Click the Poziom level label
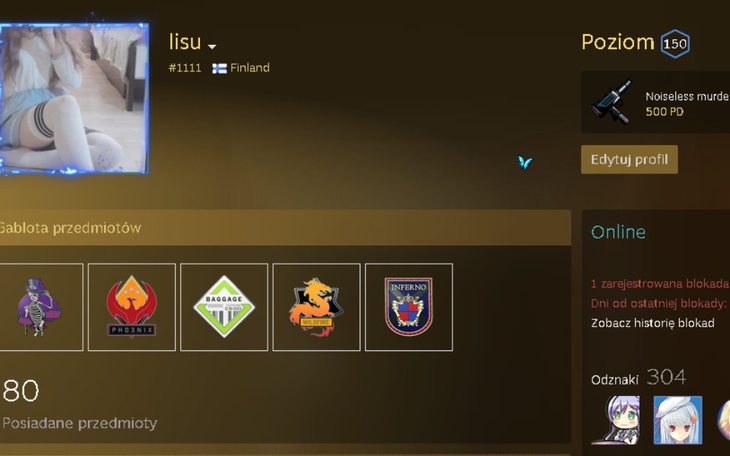730x456 pixels. click(x=618, y=42)
